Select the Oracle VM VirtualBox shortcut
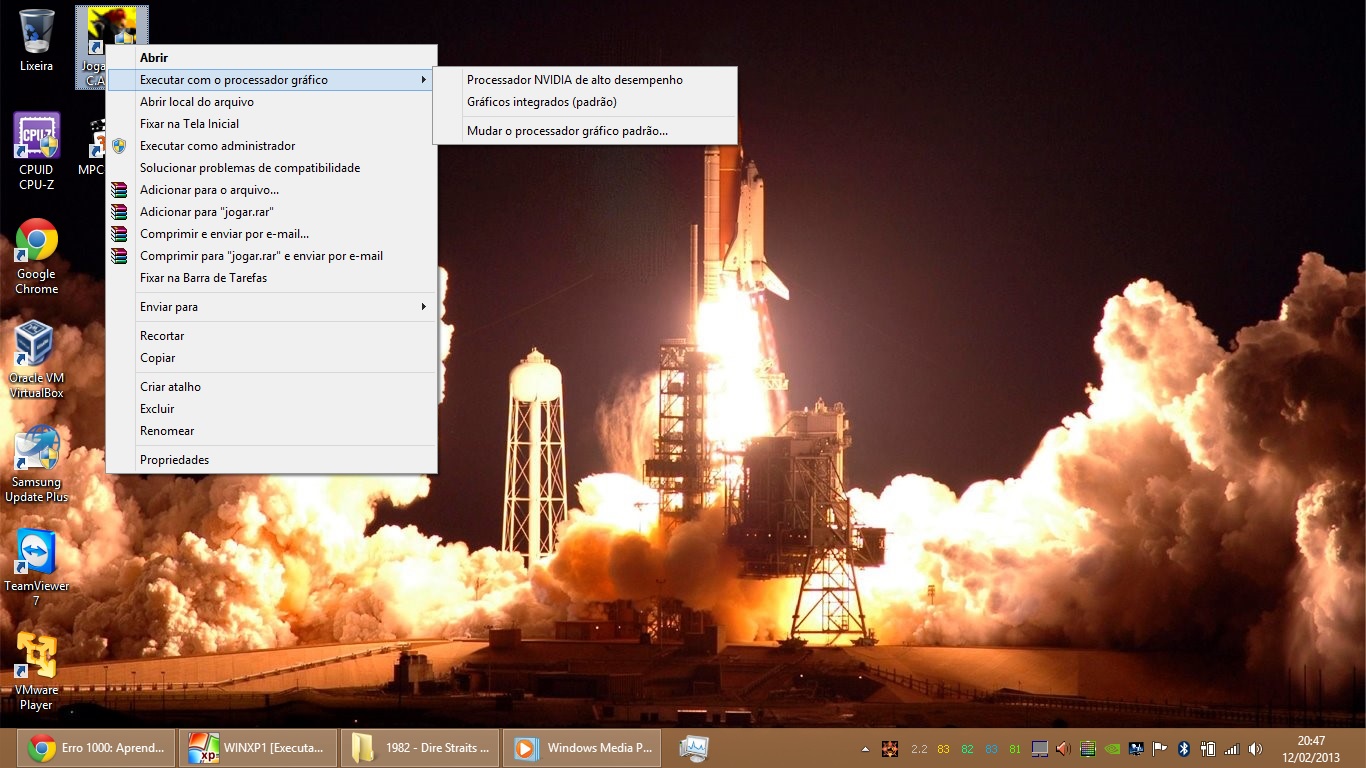The height and width of the screenshot is (768, 1366). coord(36,345)
